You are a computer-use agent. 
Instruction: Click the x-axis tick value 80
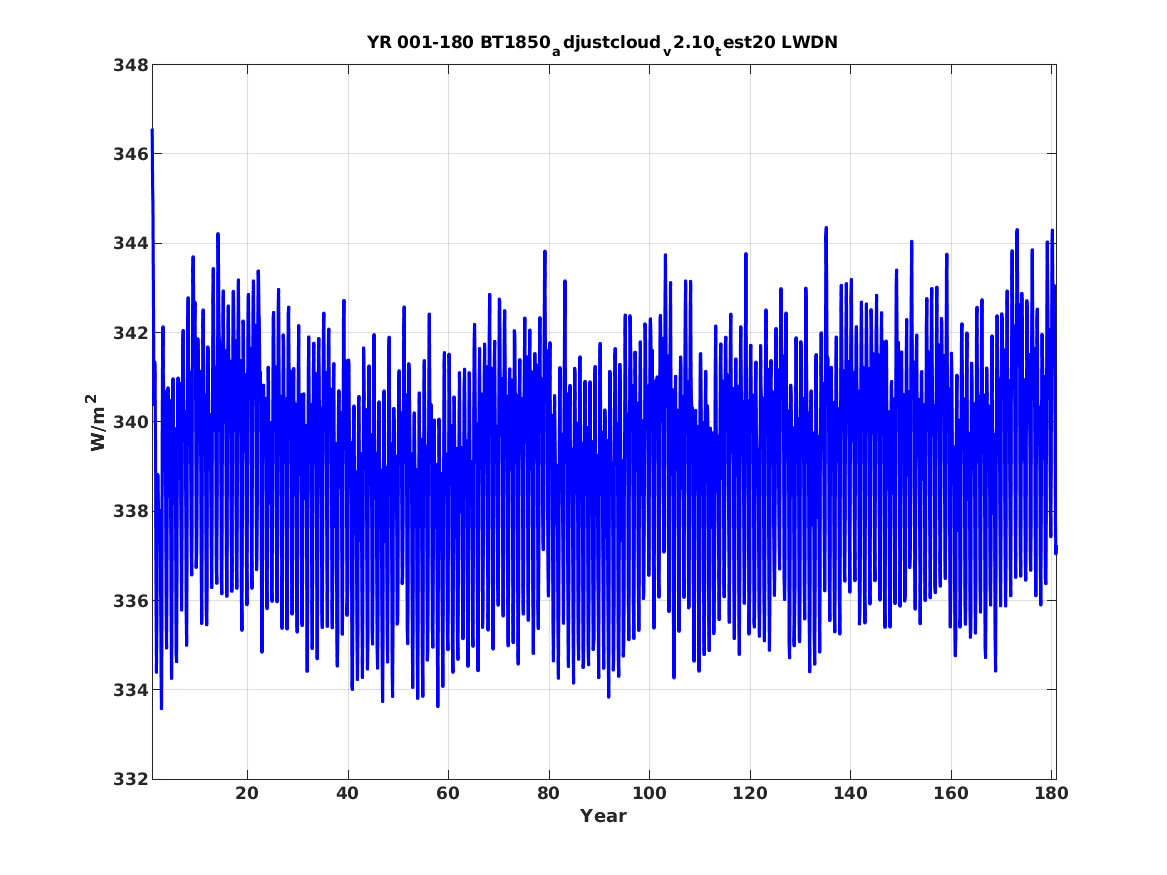pos(549,793)
